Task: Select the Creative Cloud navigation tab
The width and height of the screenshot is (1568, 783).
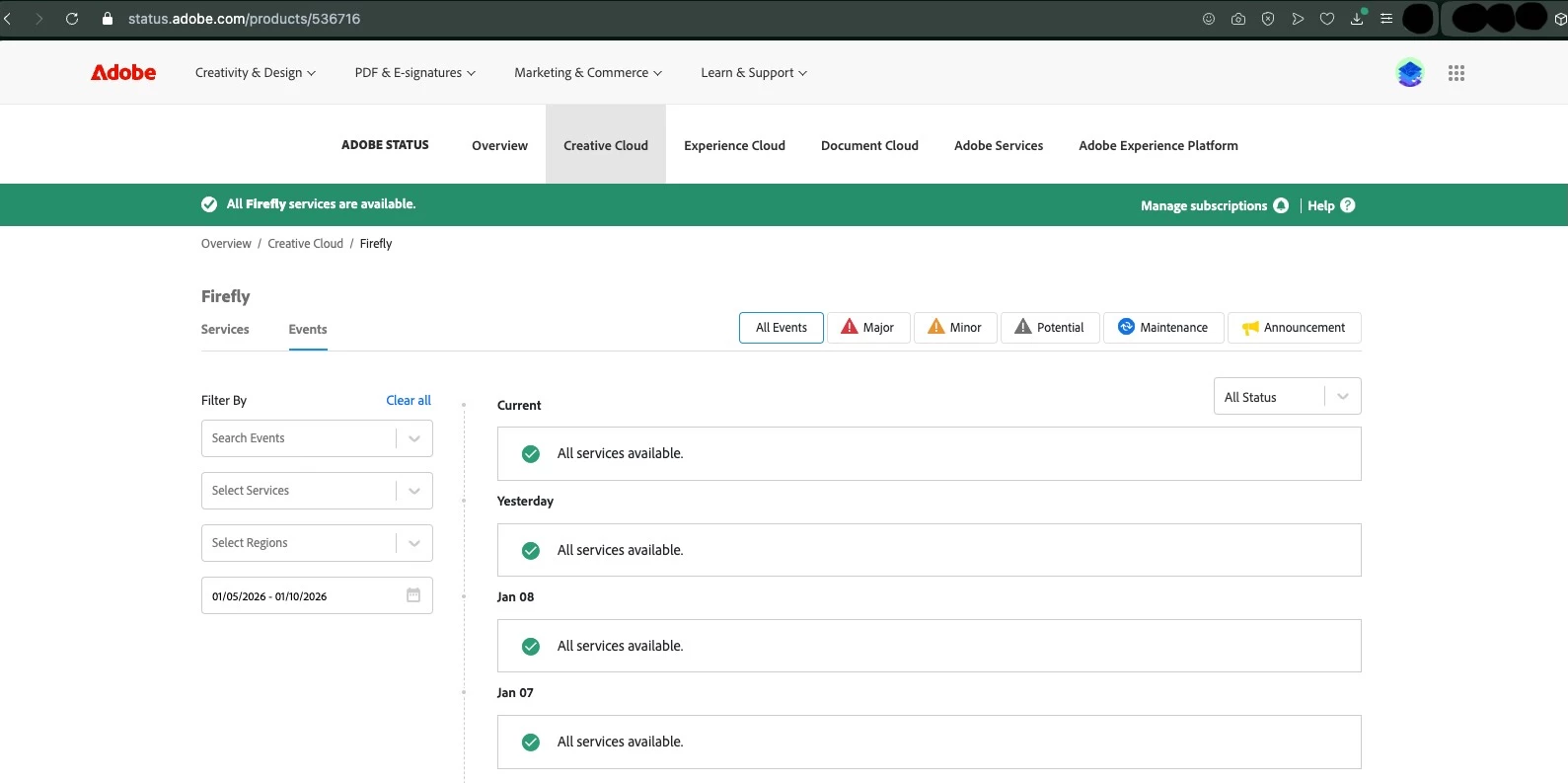Action: click(x=606, y=145)
